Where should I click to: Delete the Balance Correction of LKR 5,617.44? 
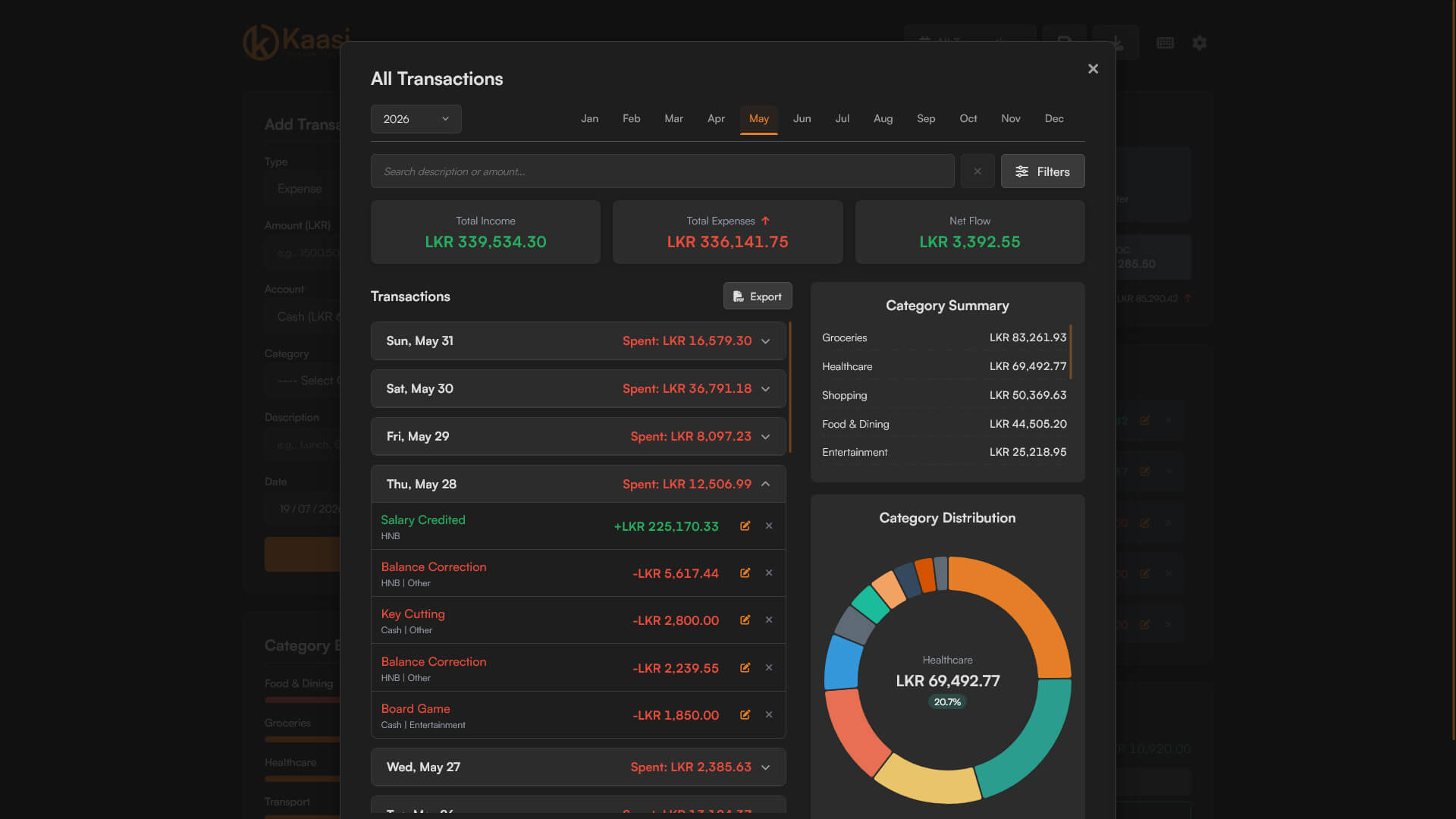click(768, 573)
